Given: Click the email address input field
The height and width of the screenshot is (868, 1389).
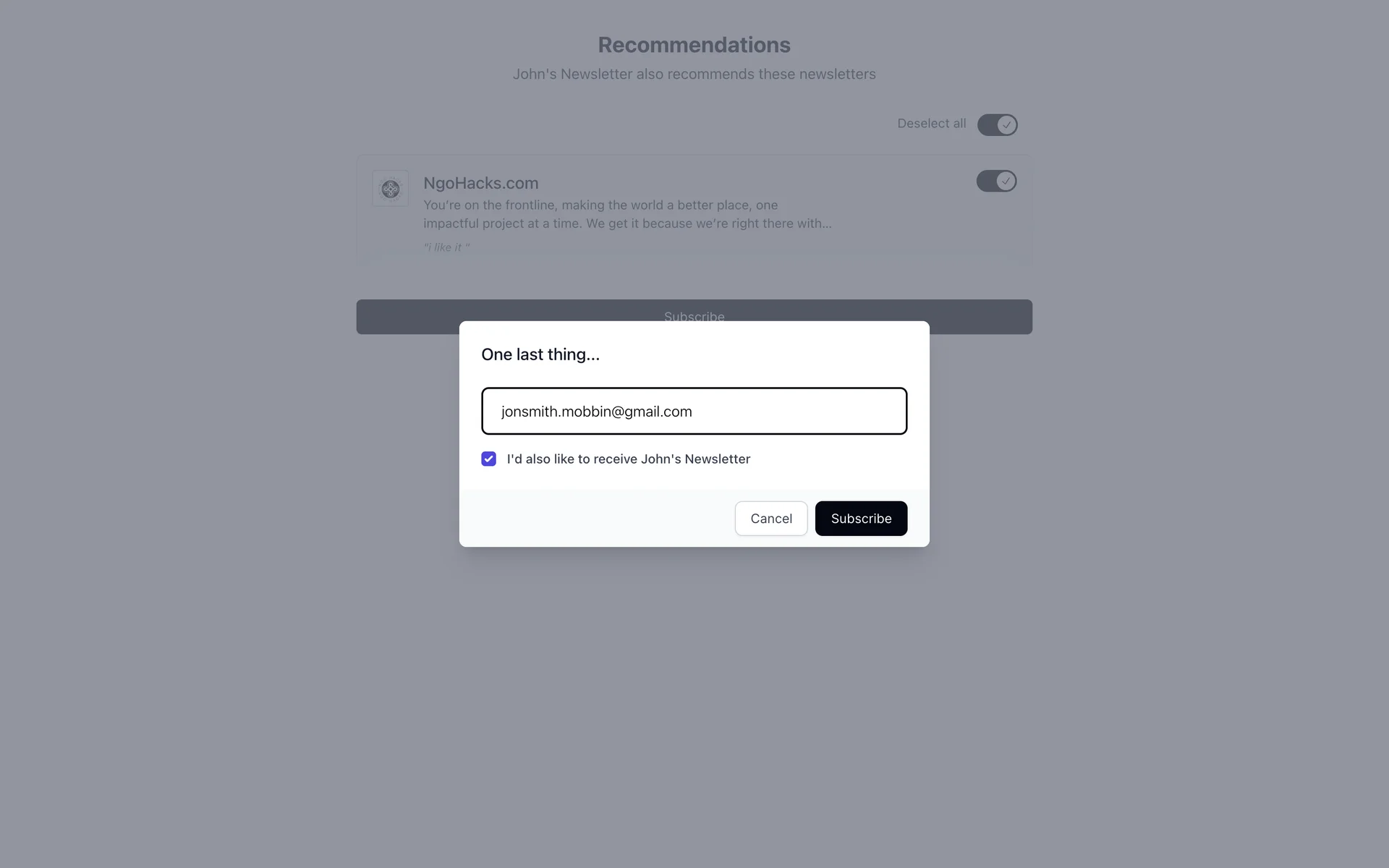Looking at the screenshot, I should (694, 411).
